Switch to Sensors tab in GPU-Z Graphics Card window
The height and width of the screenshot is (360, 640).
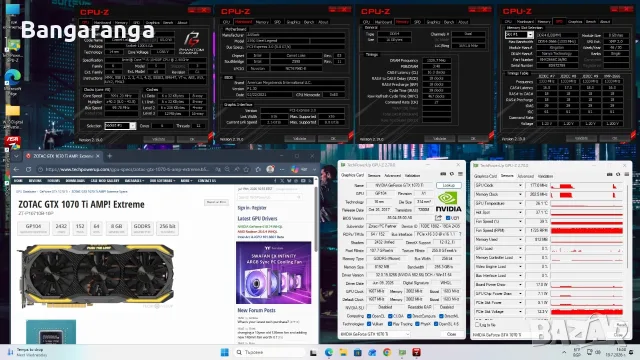(374, 176)
